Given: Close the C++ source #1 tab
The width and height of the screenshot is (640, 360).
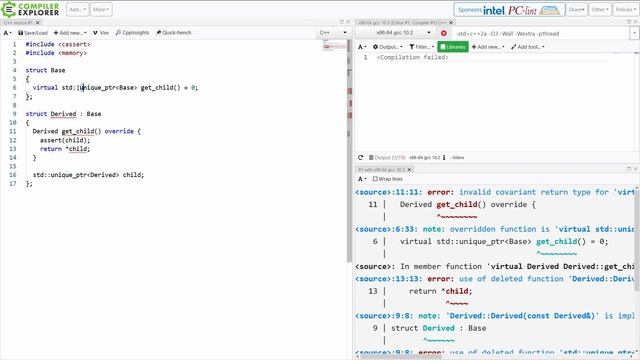Looking at the screenshot, I should click(38, 22).
